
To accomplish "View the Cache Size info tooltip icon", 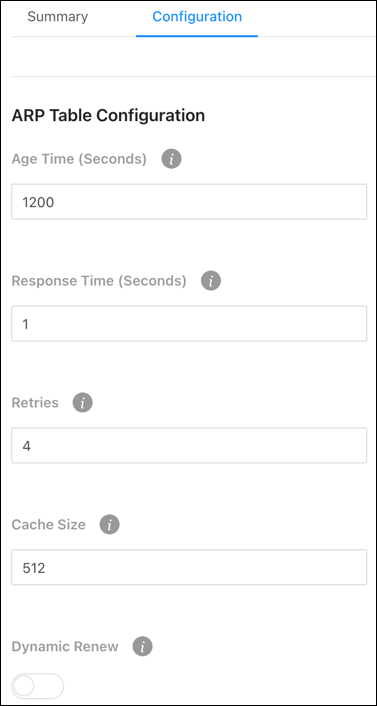I will point(109,525).
